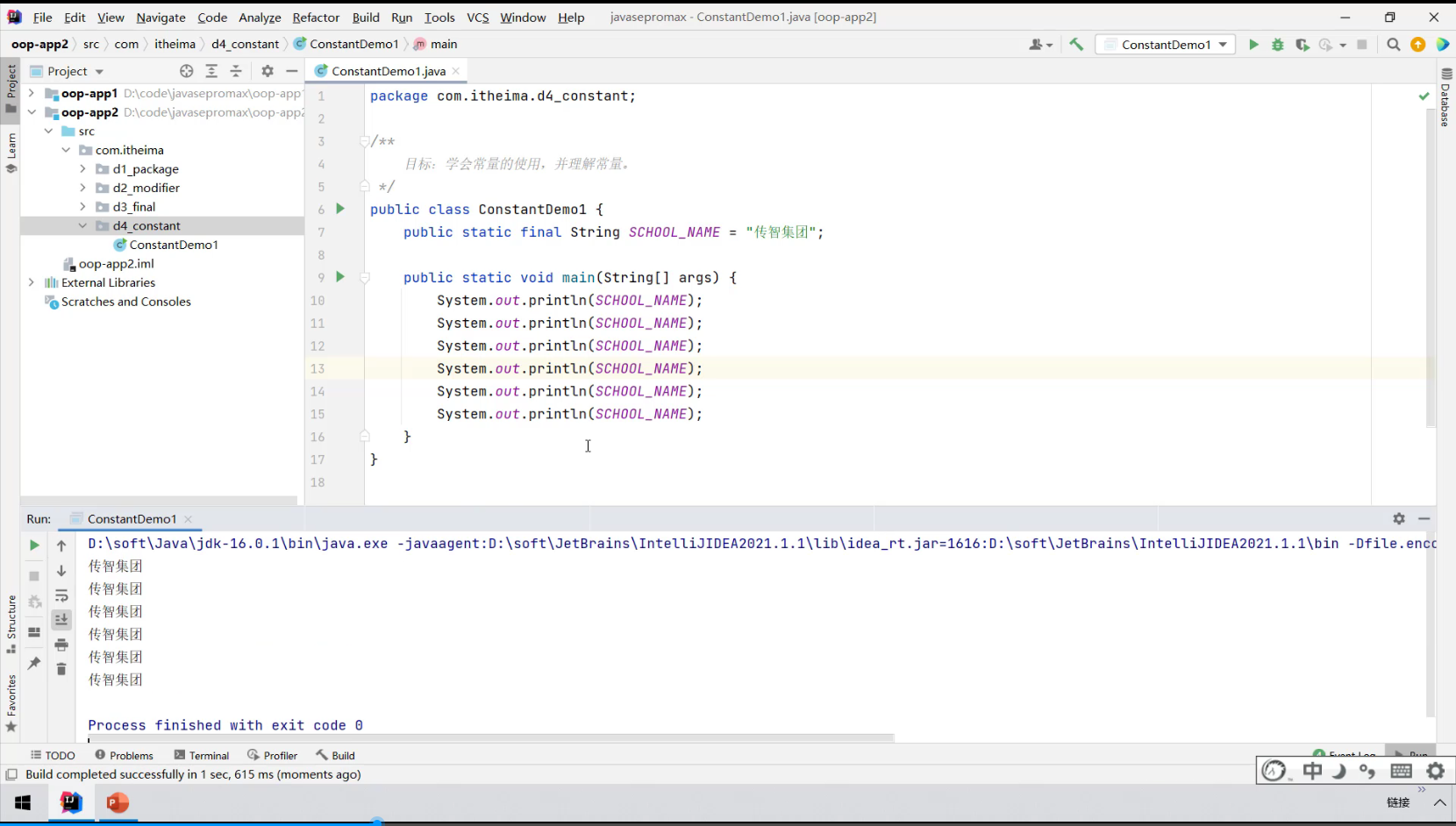Viewport: 1456px width, 826px height.
Task: Open the Build tool window
Action: 336,755
